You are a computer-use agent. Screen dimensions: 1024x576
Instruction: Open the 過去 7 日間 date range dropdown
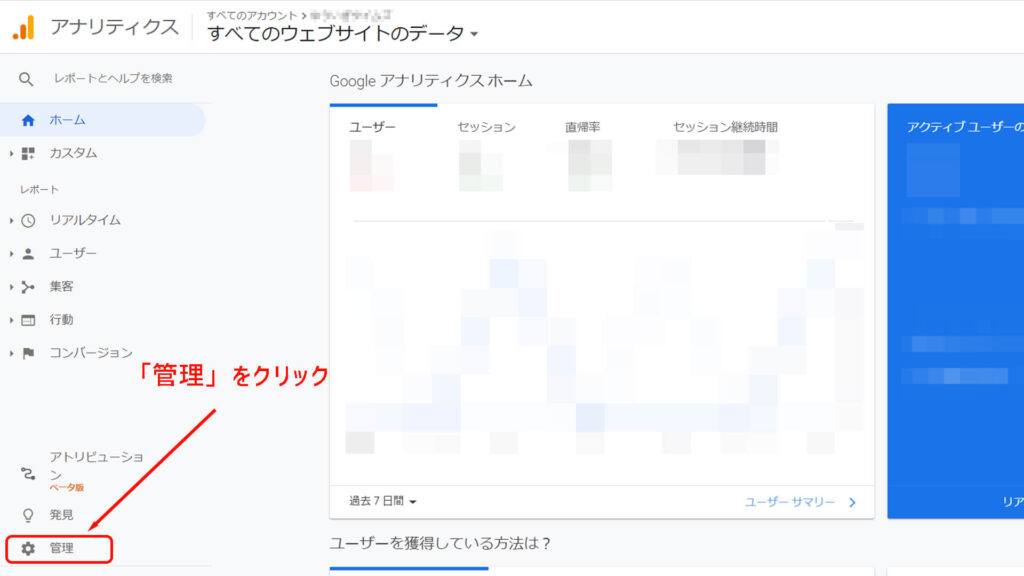tap(383, 502)
